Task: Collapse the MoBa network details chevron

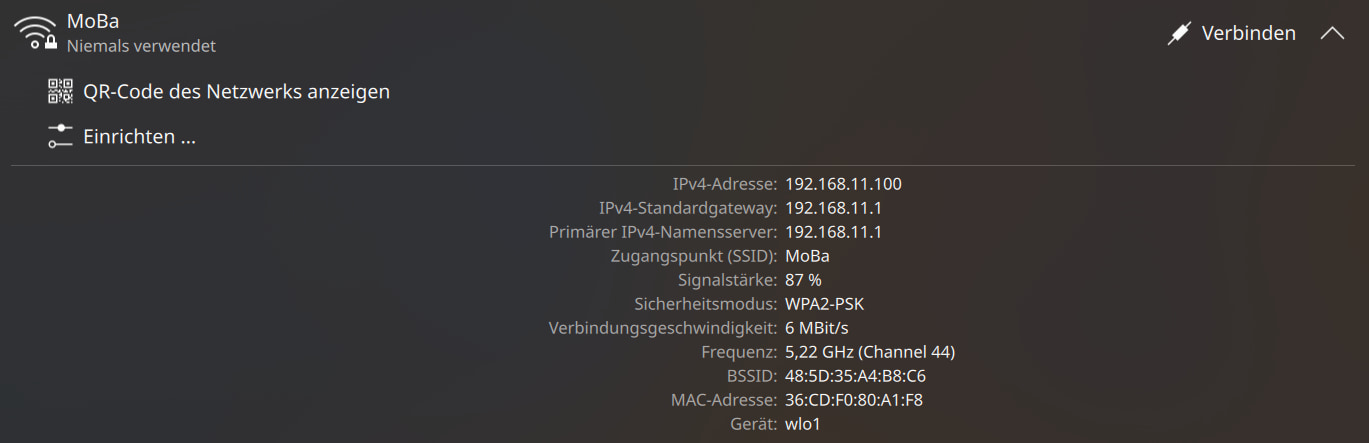Action: tap(1332, 33)
